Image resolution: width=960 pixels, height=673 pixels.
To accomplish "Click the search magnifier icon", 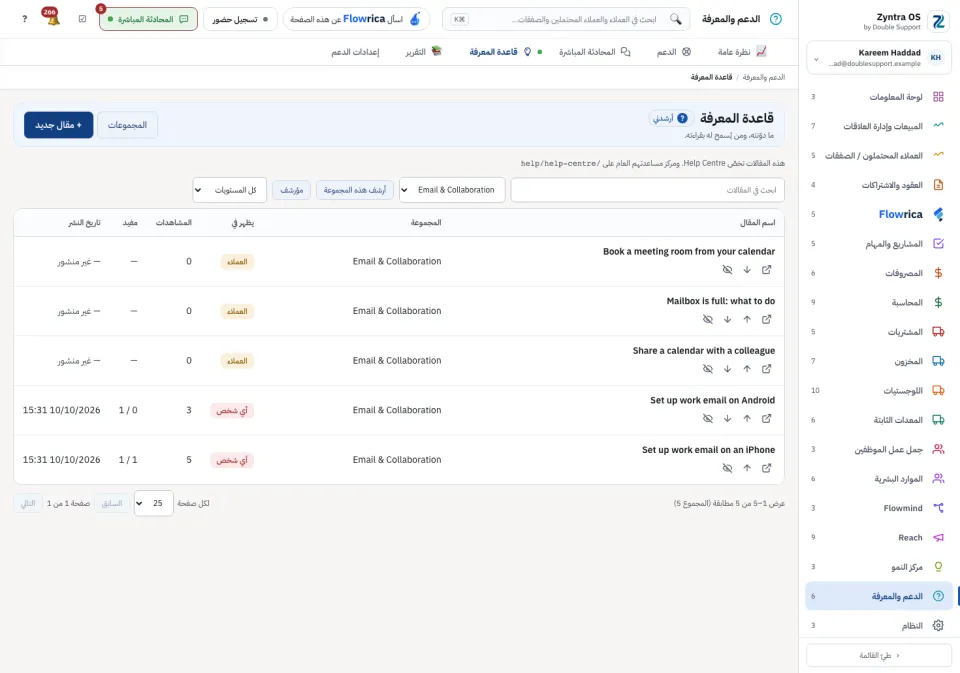I will pyautogui.click(x=675, y=19).
